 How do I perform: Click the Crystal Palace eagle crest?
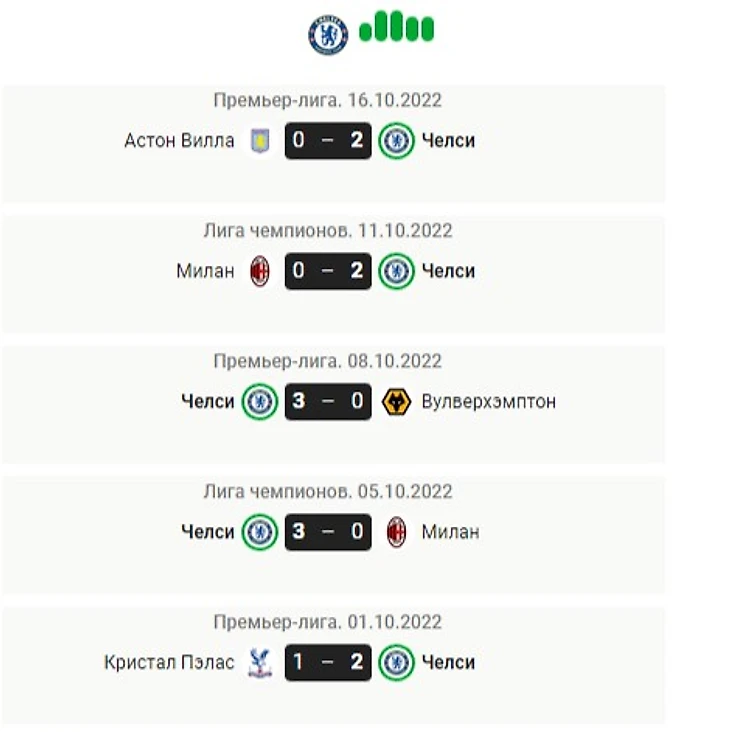point(260,662)
